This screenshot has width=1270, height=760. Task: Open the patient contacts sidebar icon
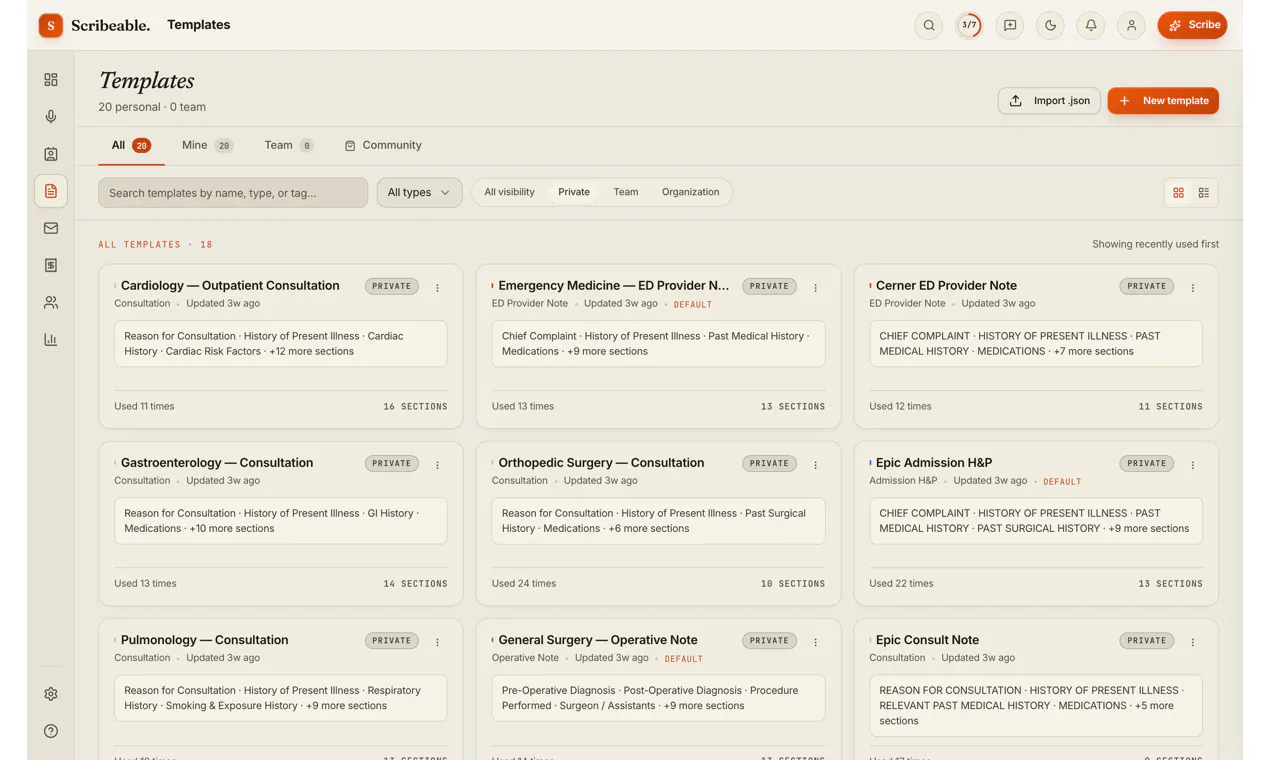point(51,154)
